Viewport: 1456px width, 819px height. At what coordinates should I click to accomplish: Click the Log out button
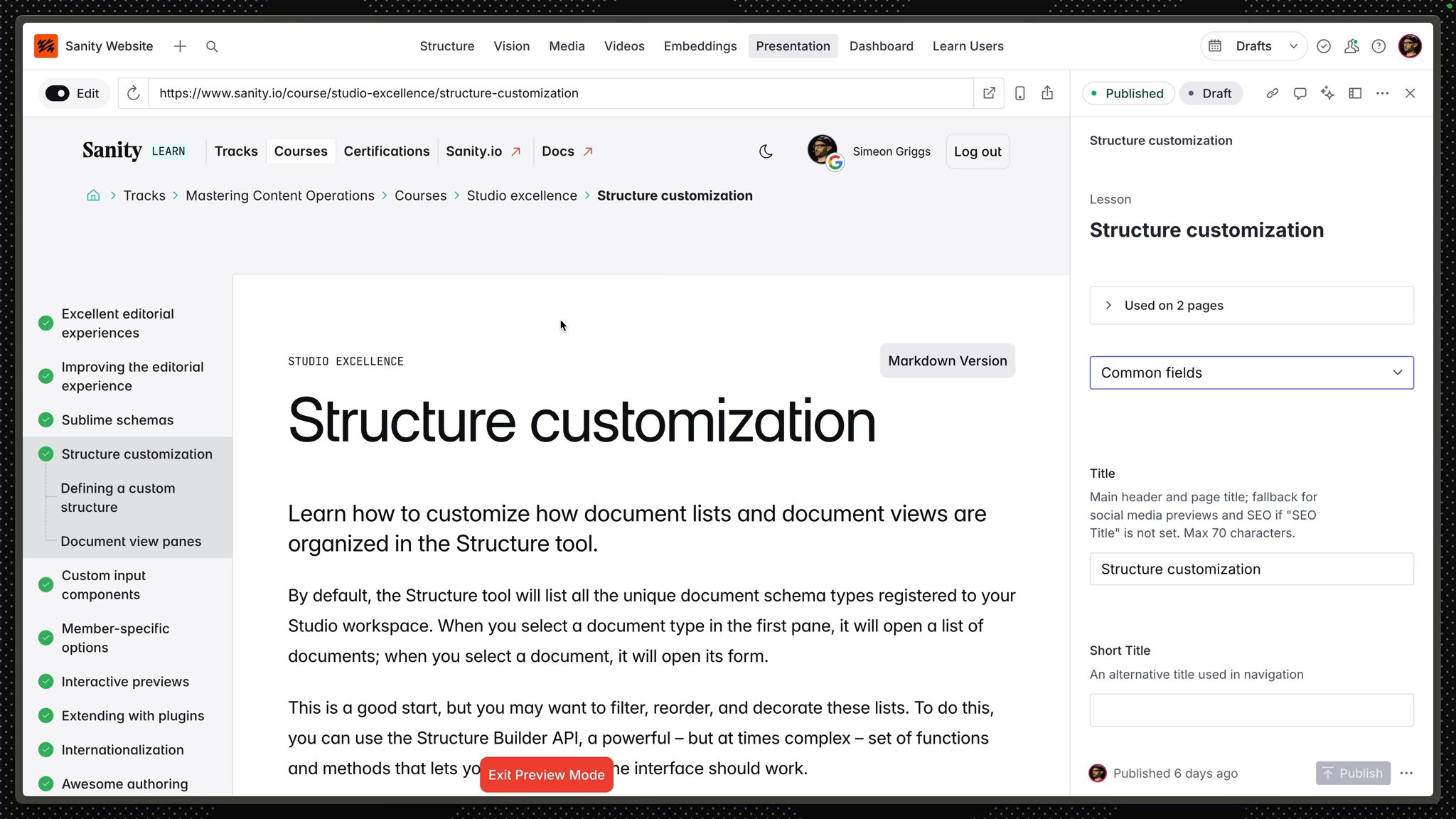(x=978, y=151)
